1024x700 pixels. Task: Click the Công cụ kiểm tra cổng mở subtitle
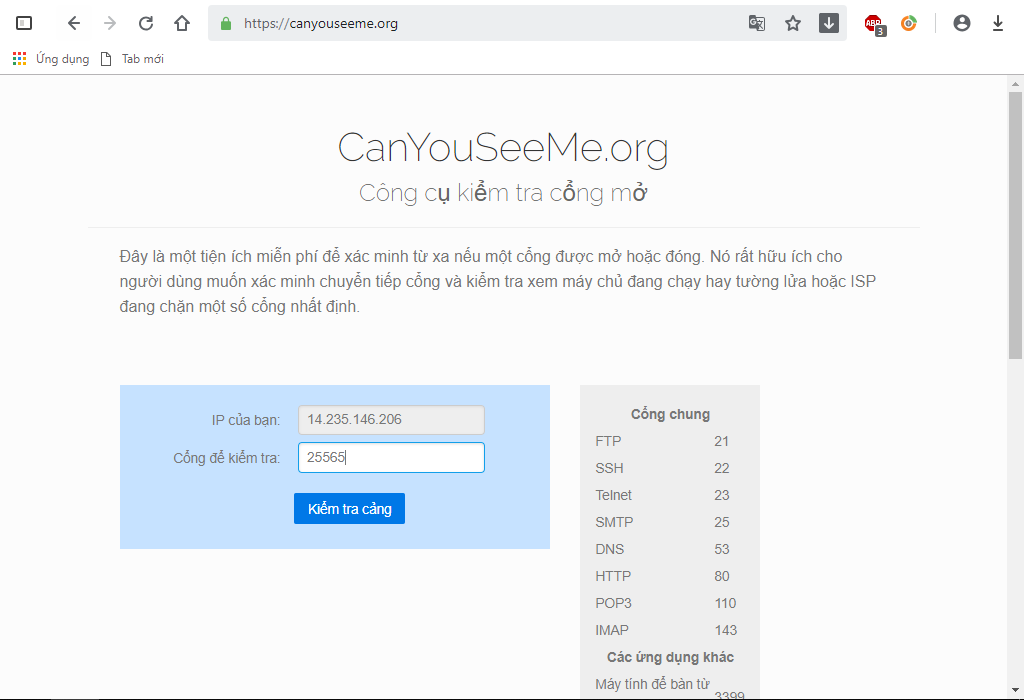click(503, 193)
